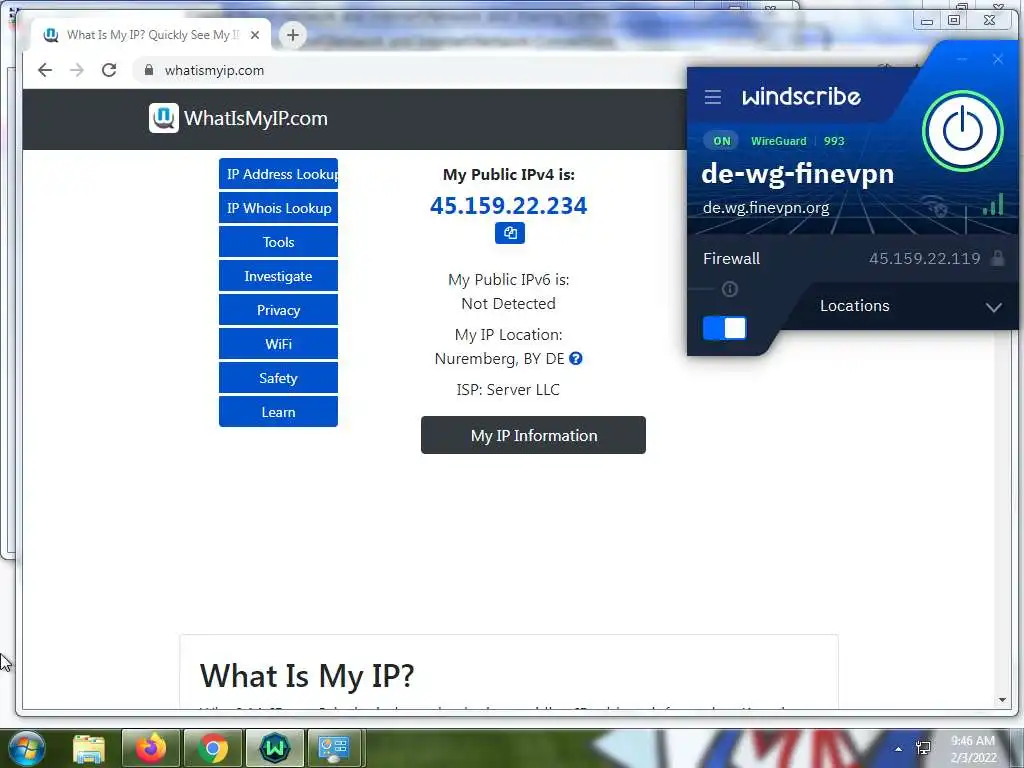Go forward in the browser

pos(77,70)
